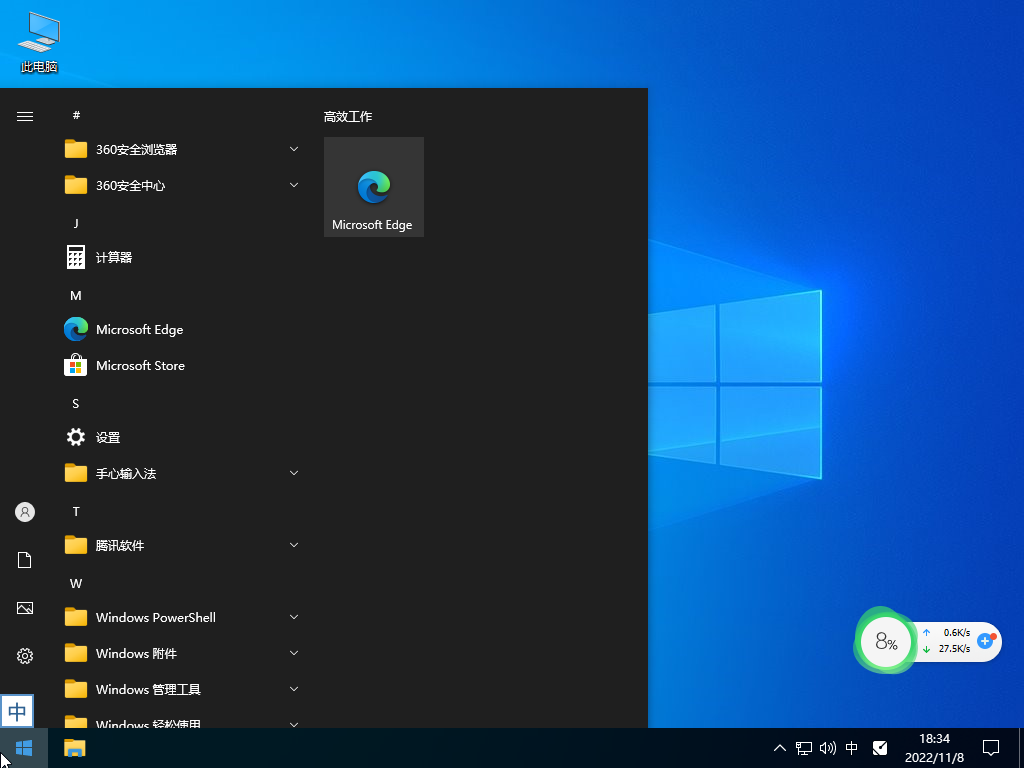Click the Microsoft Edge pinned tile
Viewport: 1024px width, 768px height.
pyautogui.click(x=374, y=187)
